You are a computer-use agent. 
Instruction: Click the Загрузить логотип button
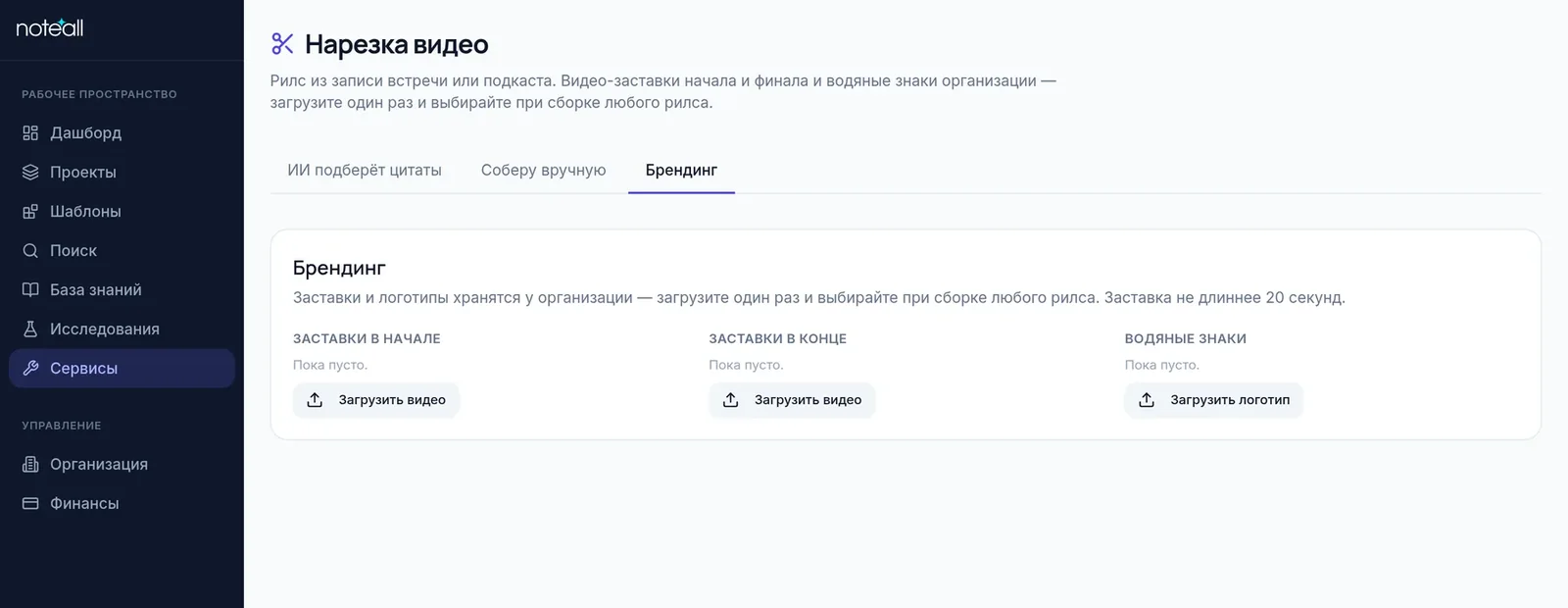point(1214,400)
